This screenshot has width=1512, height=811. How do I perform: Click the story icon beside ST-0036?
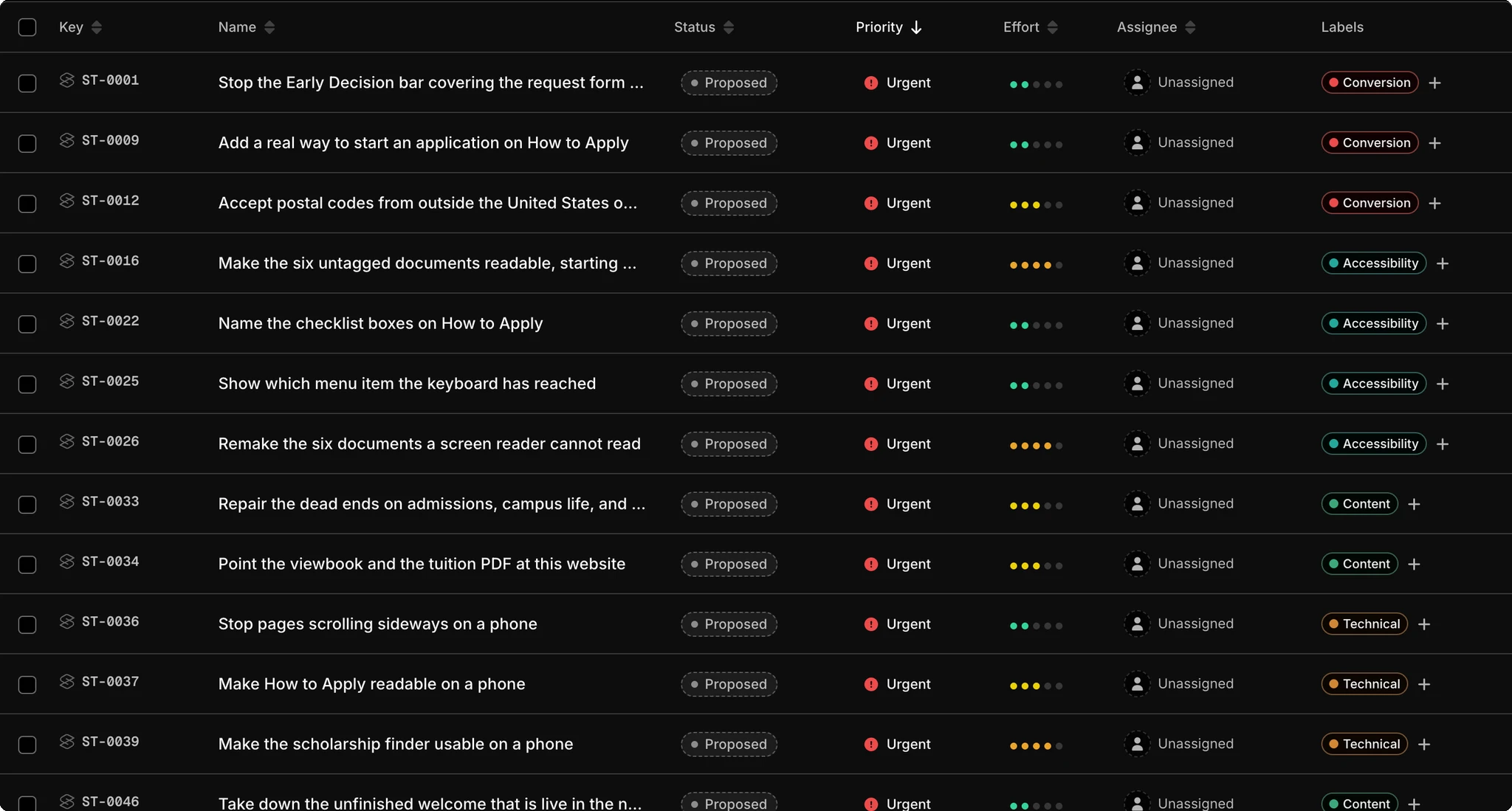67,621
